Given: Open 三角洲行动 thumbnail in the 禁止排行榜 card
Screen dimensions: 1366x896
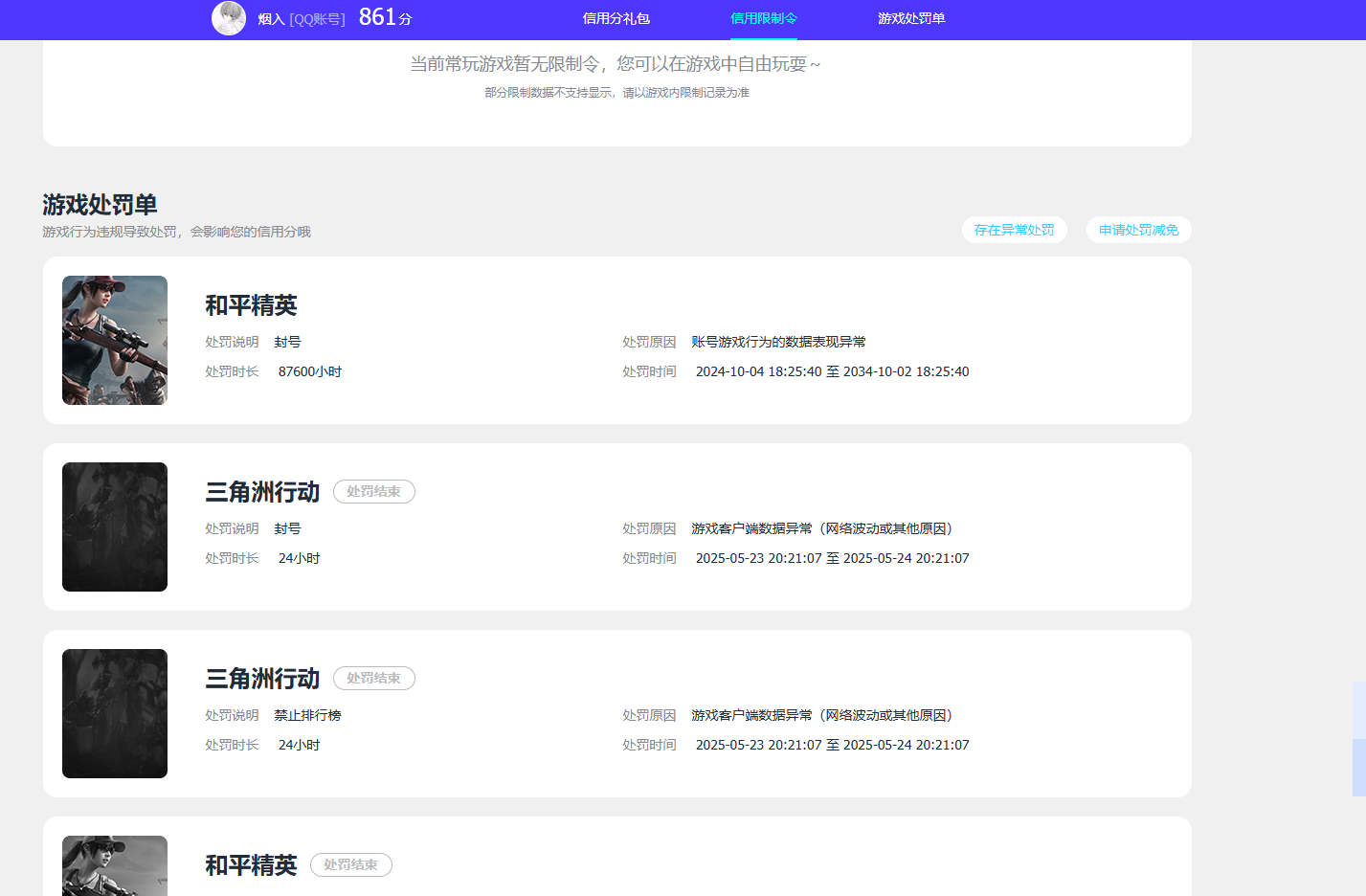Looking at the screenshot, I should point(115,713).
